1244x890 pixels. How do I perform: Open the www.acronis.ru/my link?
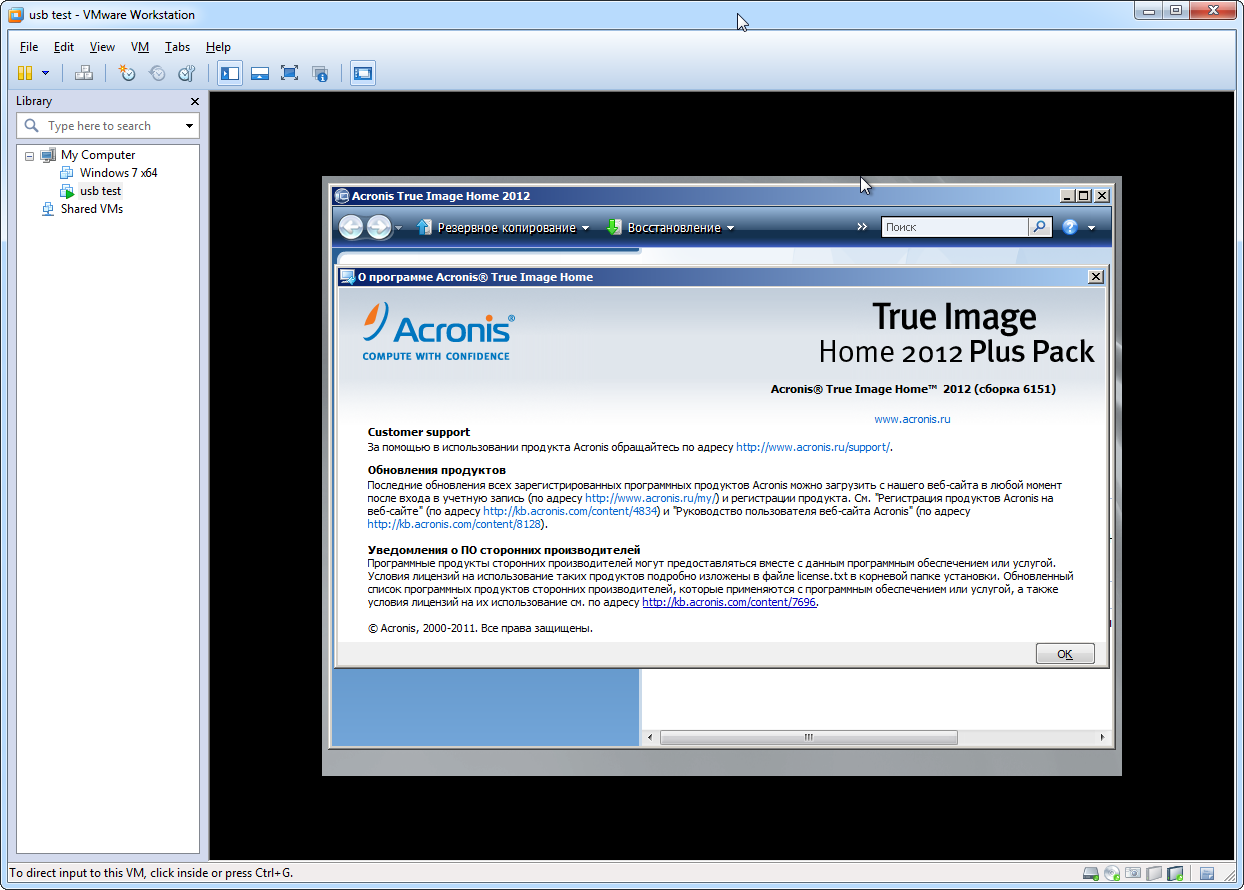pos(652,497)
